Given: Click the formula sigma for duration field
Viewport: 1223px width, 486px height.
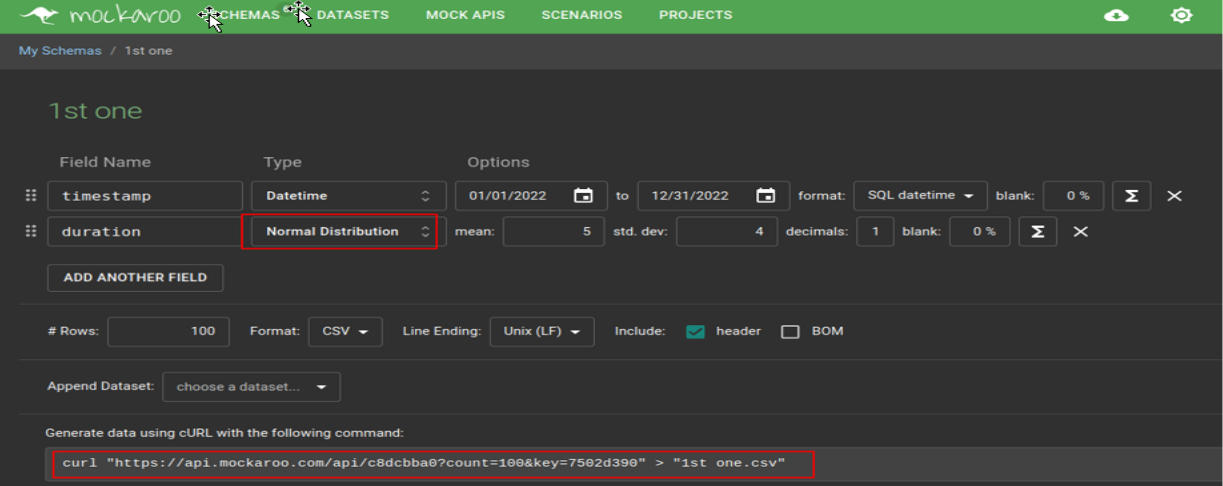Looking at the screenshot, I should point(1037,232).
